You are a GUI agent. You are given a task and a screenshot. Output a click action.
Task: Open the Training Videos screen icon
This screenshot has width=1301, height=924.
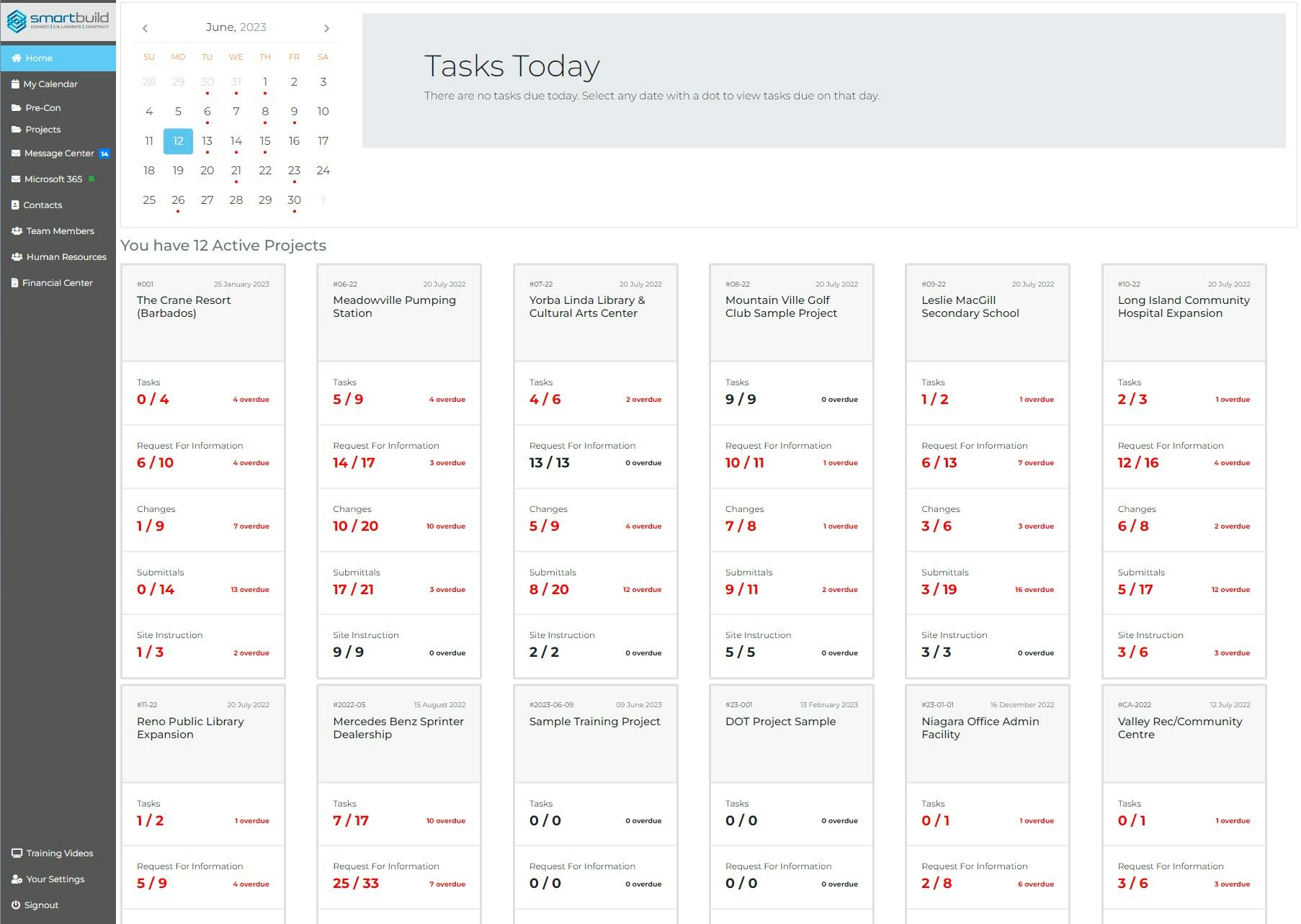[x=16, y=853]
